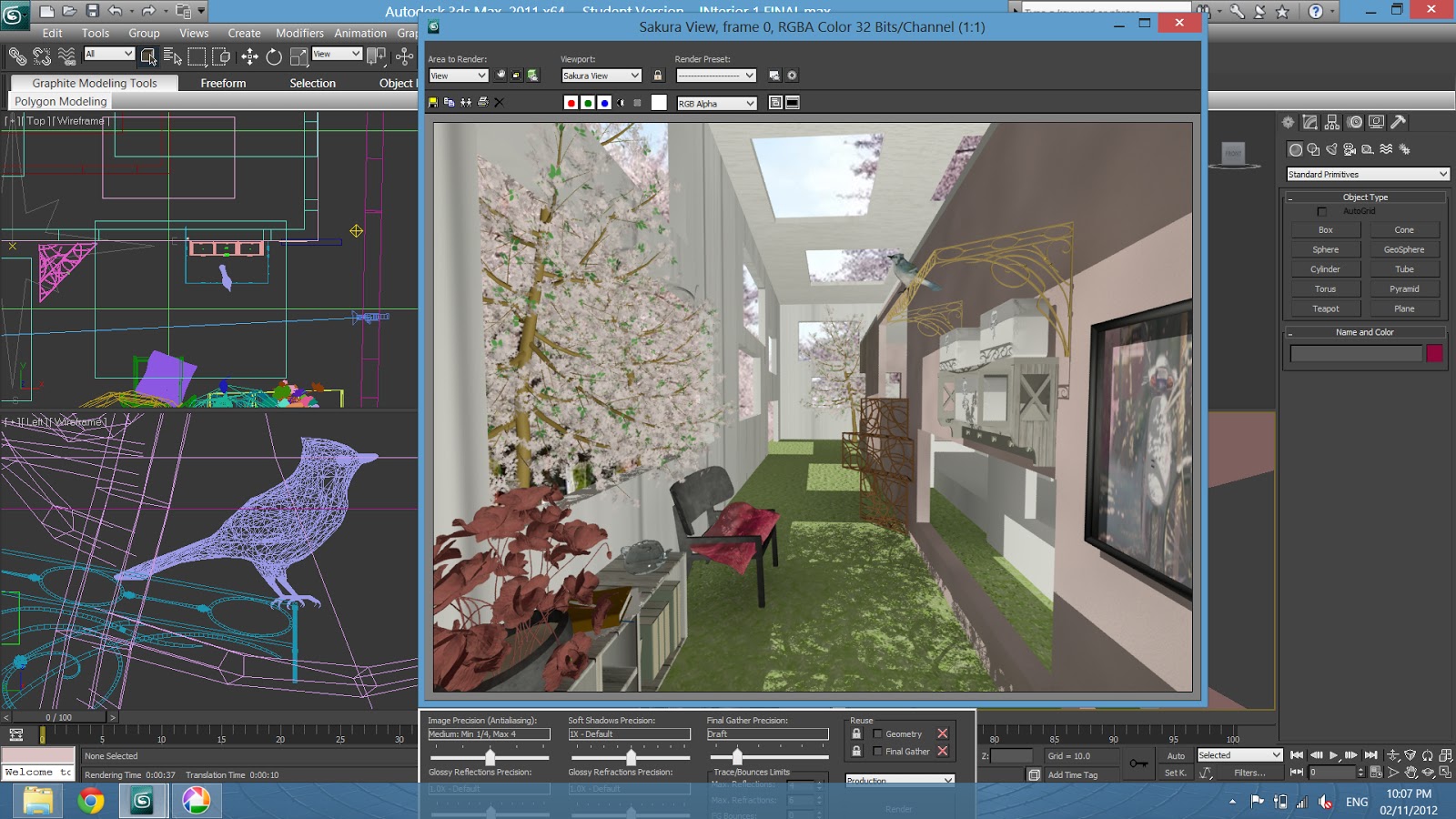Open the Utilities hammer tab

tap(1399, 122)
